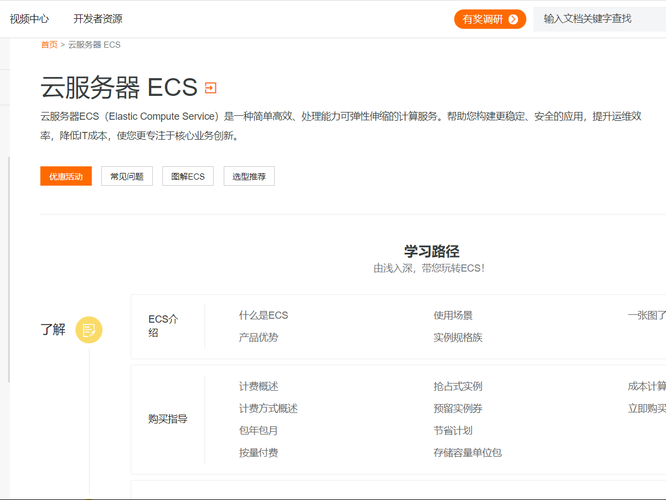666x500 pixels.
Task: Click the 学习路径 heading
Action: (x=432, y=251)
